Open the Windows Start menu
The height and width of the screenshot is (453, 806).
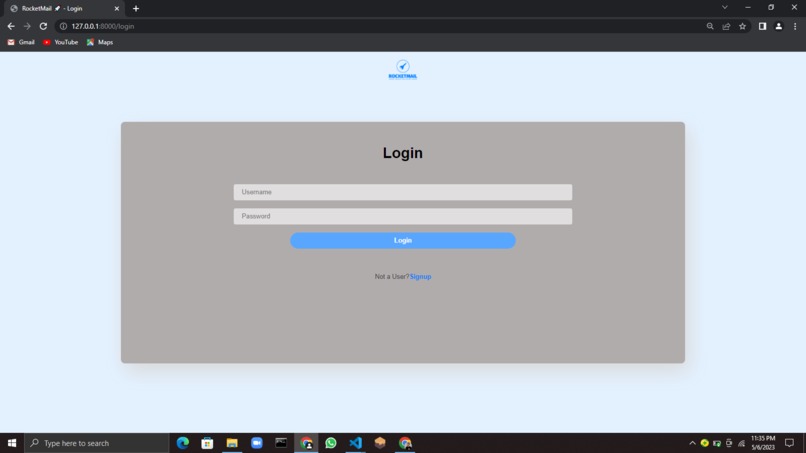(12, 443)
